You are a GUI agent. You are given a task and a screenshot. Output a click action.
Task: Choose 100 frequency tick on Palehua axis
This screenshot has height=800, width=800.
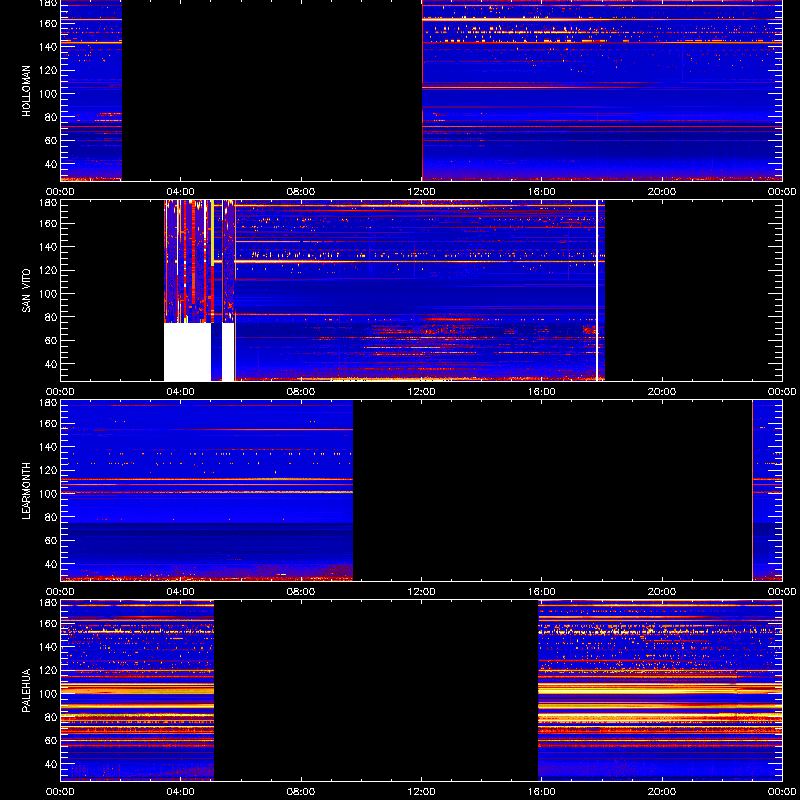tap(48, 694)
